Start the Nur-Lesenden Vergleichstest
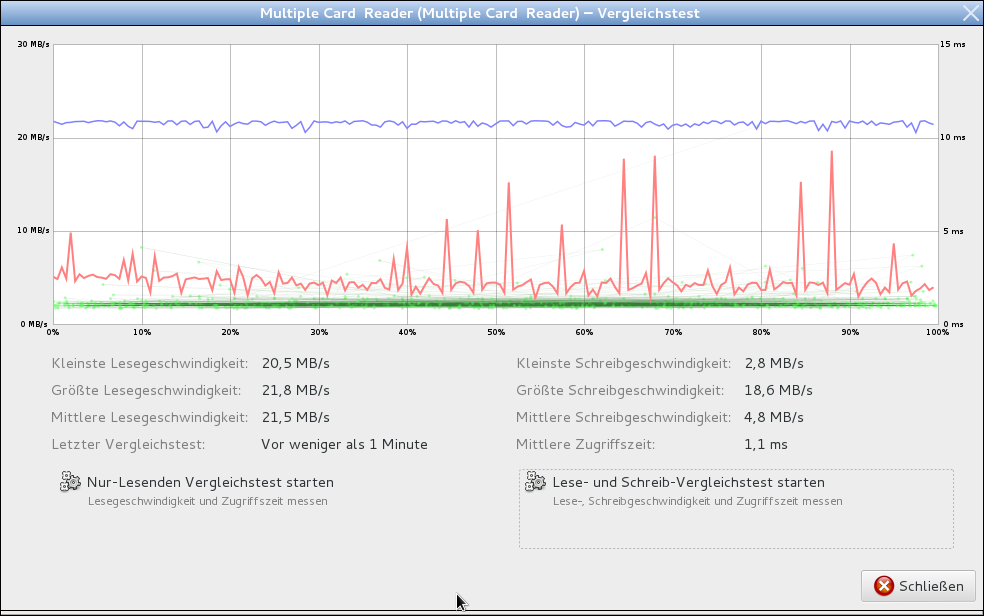984x616 pixels. pyautogui.click(x=210, y=482)
